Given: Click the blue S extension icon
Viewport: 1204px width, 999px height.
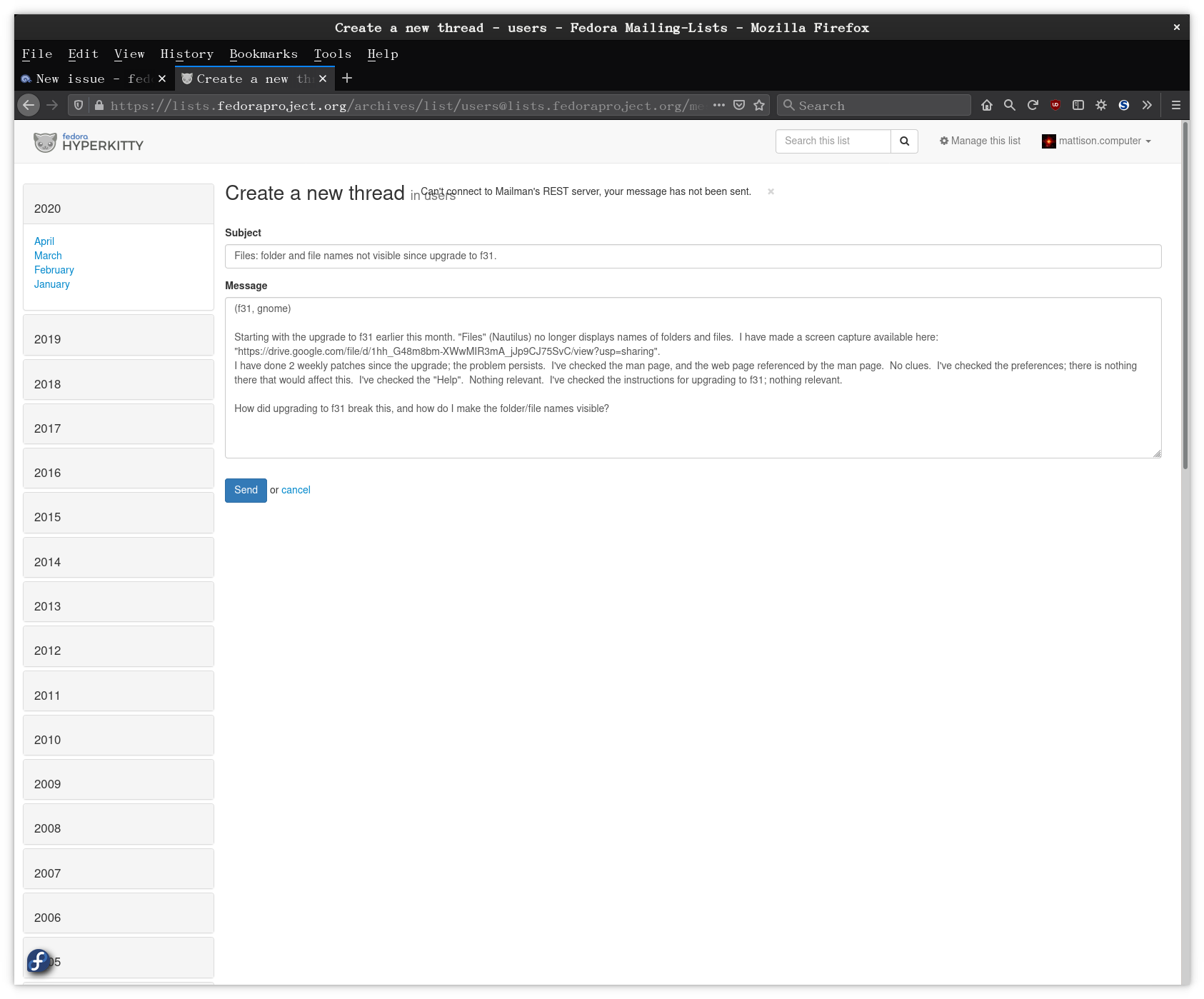Looking at the screenshot, I should pos(1124,105).
